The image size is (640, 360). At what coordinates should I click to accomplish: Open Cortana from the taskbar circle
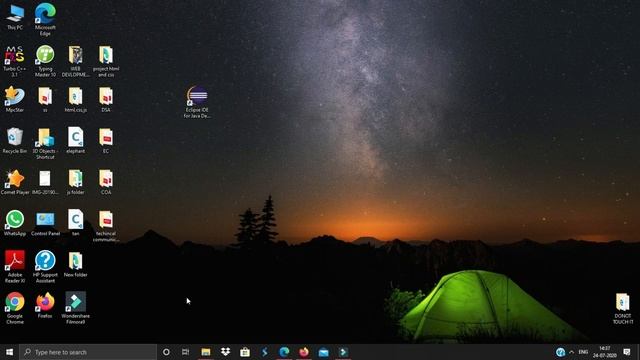pyautogui.click(x=166, y=352)
